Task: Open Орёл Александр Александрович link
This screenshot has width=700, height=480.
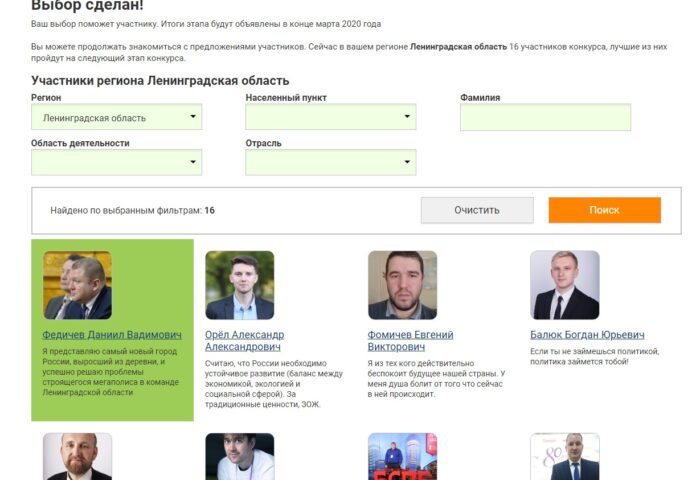Action: 245,341
